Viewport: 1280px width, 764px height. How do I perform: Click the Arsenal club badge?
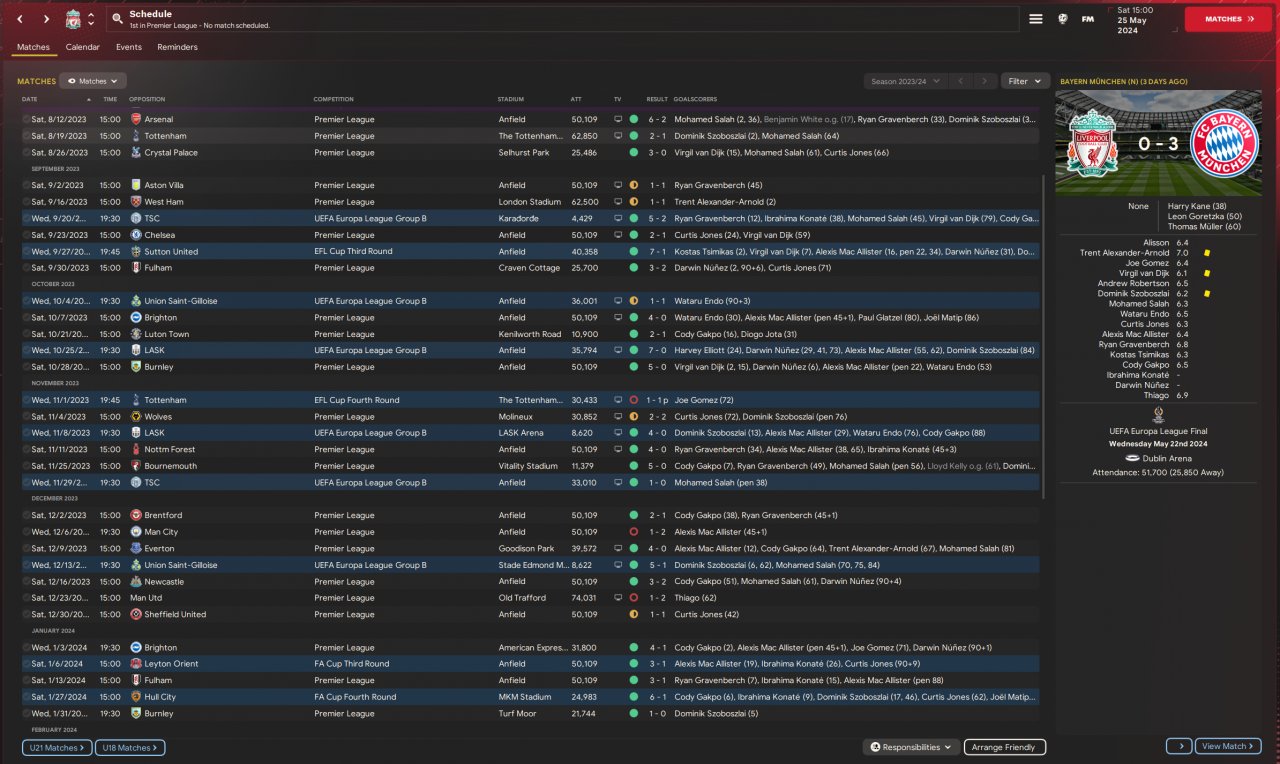click(x=136, y=119)
